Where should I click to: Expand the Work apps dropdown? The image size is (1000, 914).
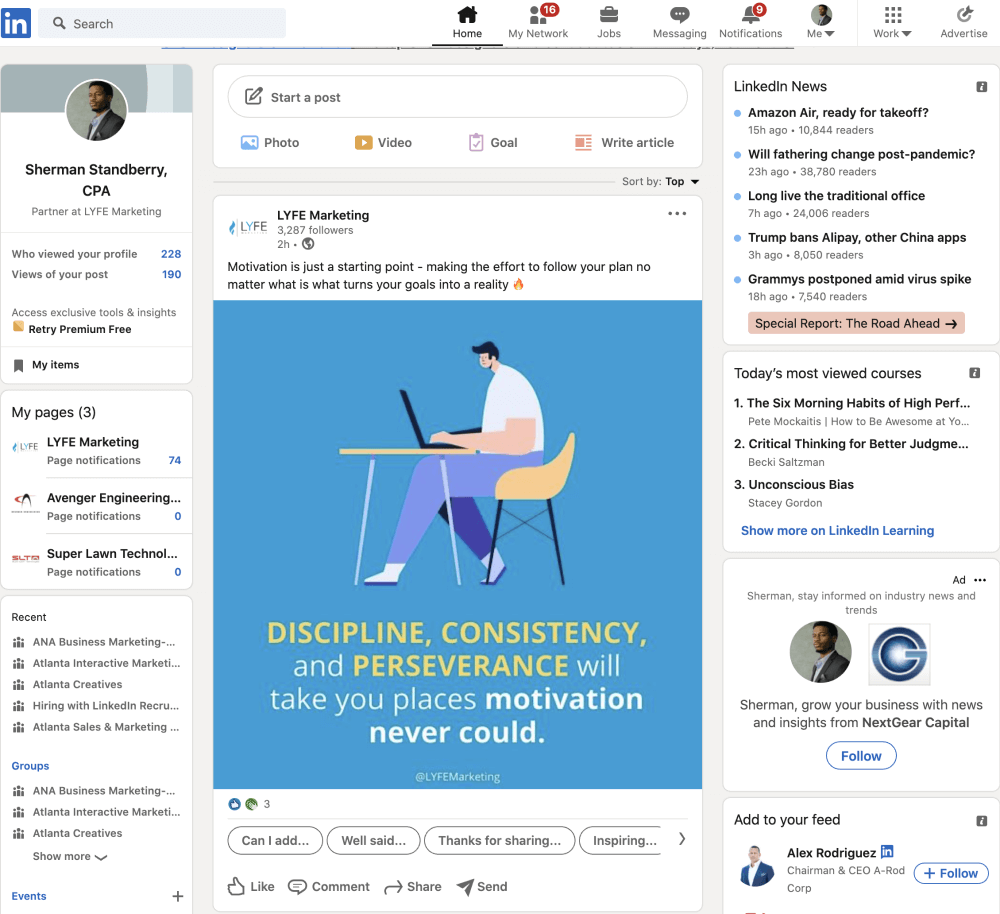pos(892,22)
